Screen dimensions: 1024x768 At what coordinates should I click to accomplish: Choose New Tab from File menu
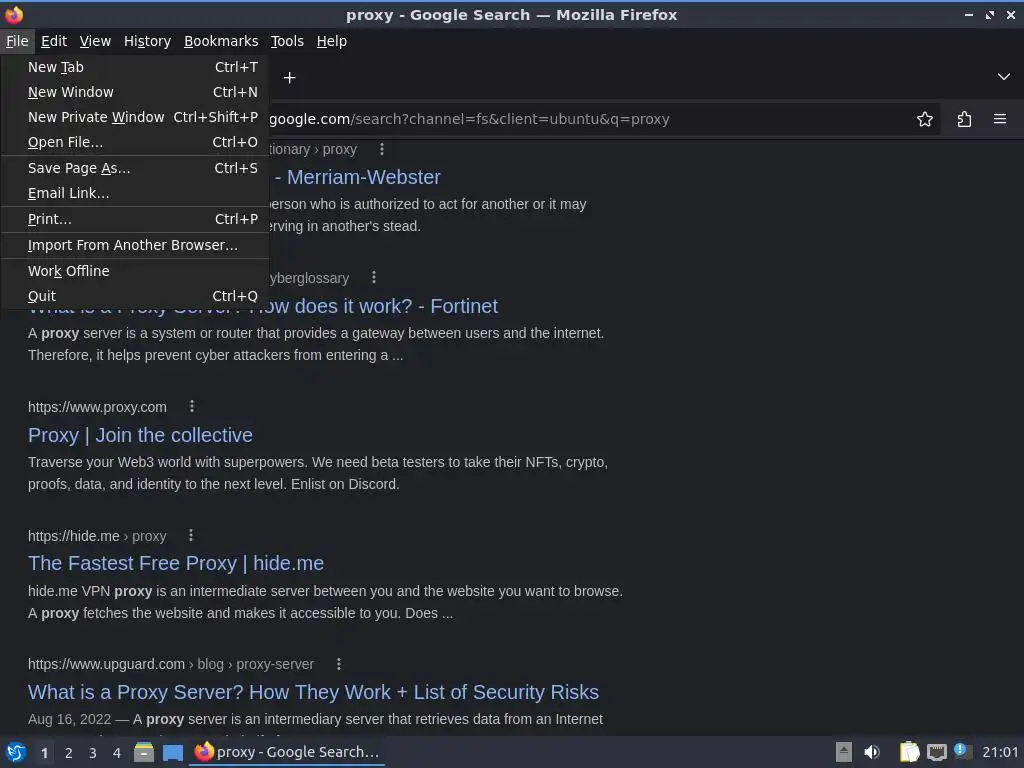click(135, 67)
